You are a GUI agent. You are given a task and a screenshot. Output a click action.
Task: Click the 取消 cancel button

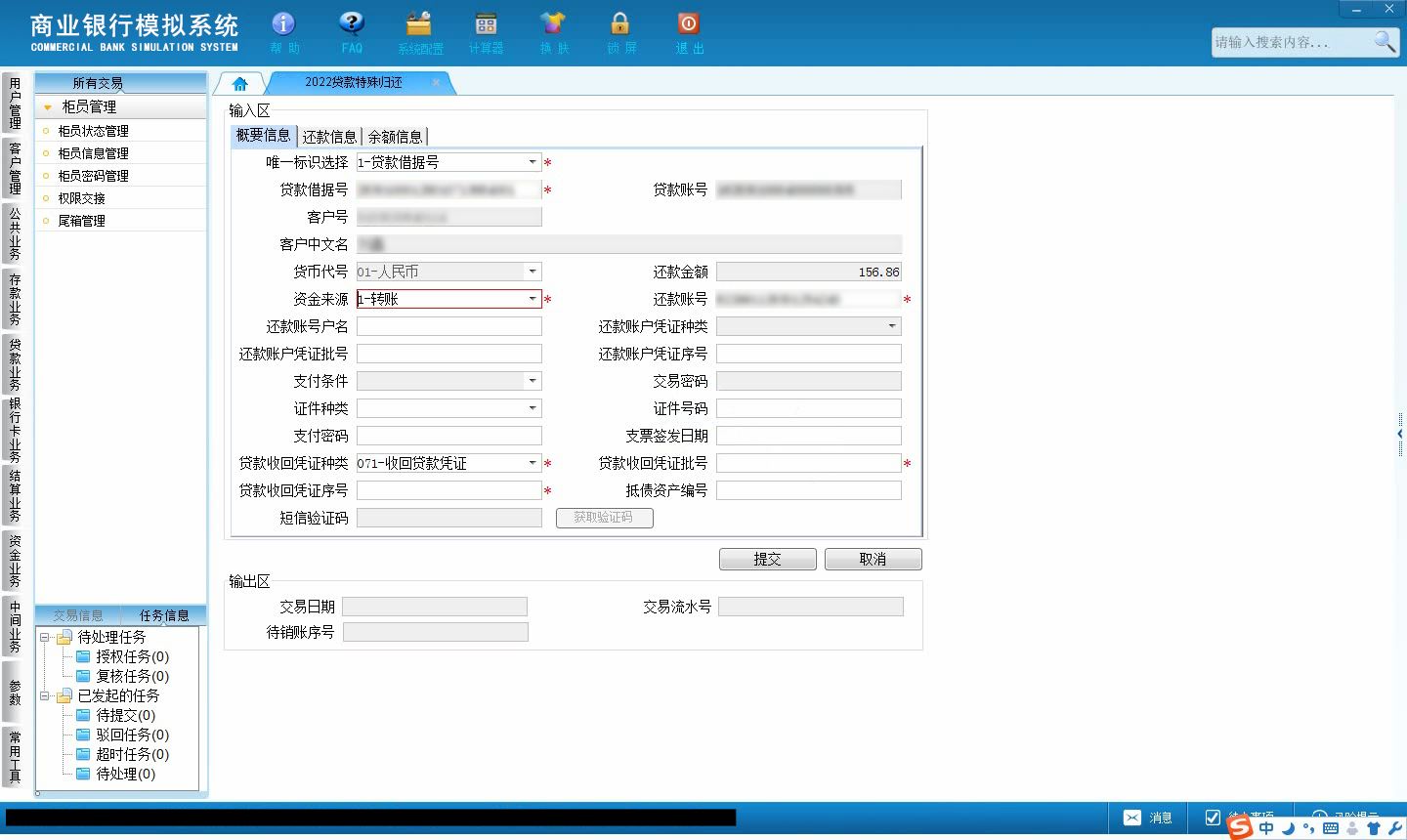[x=873, y=559]
